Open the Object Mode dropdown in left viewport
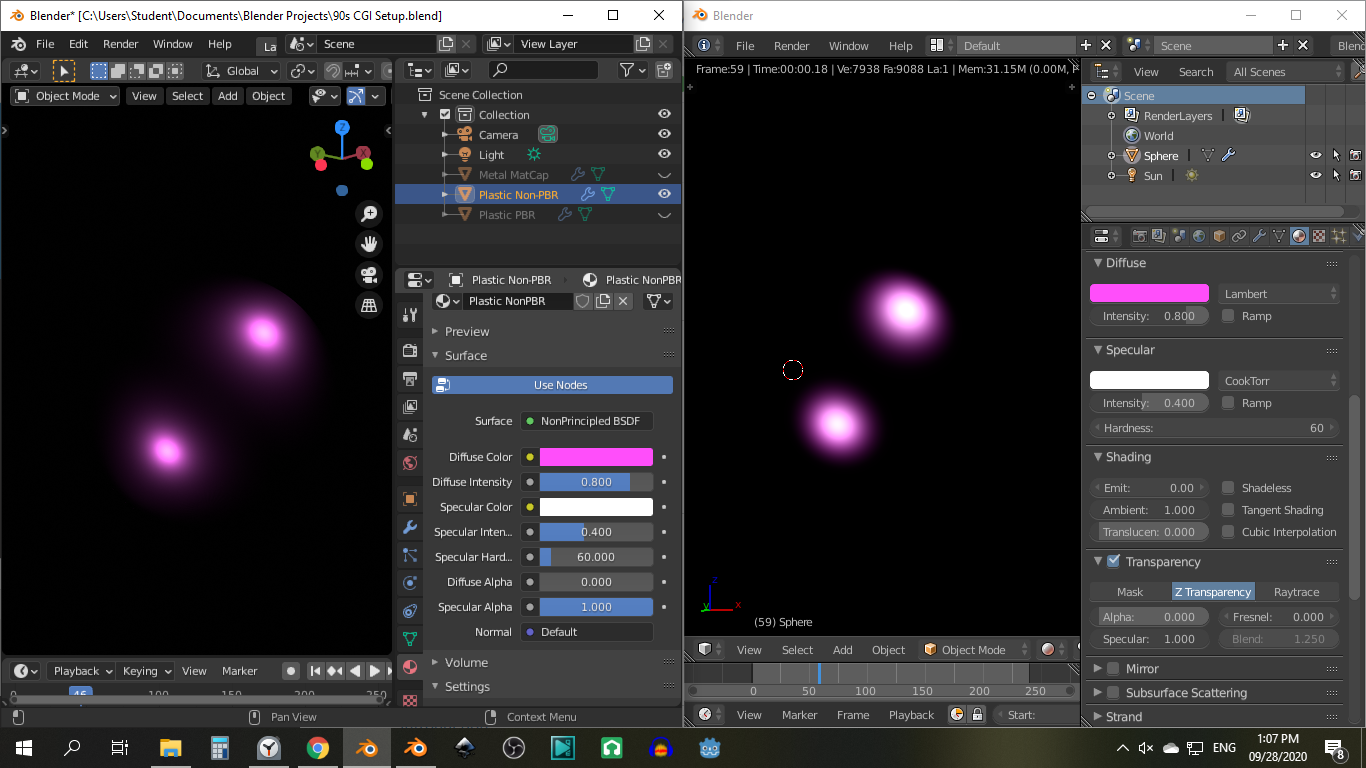 [x=65, y=96]
